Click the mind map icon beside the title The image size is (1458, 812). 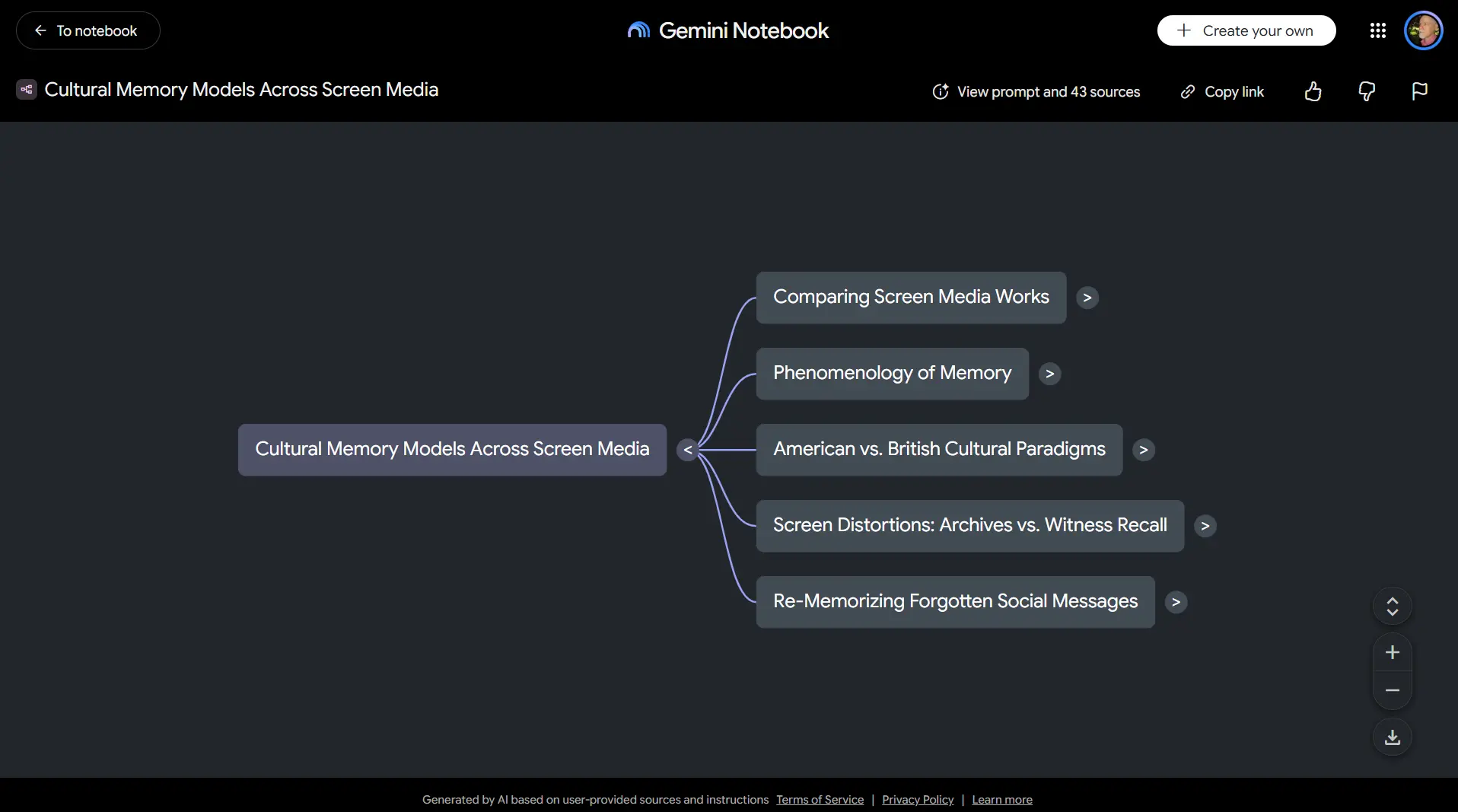click(27, 90)
